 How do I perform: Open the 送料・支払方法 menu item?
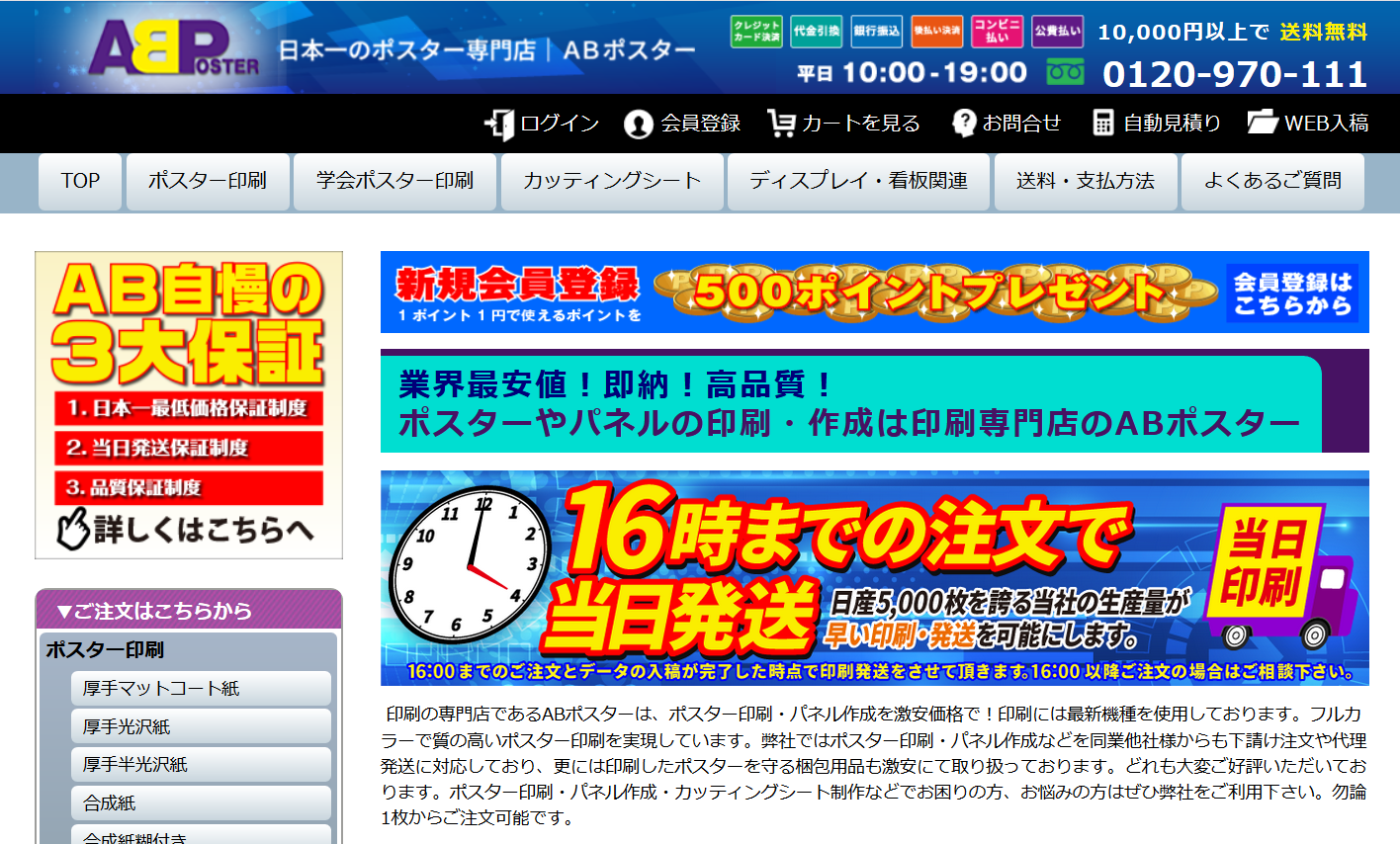(1086, 182)
